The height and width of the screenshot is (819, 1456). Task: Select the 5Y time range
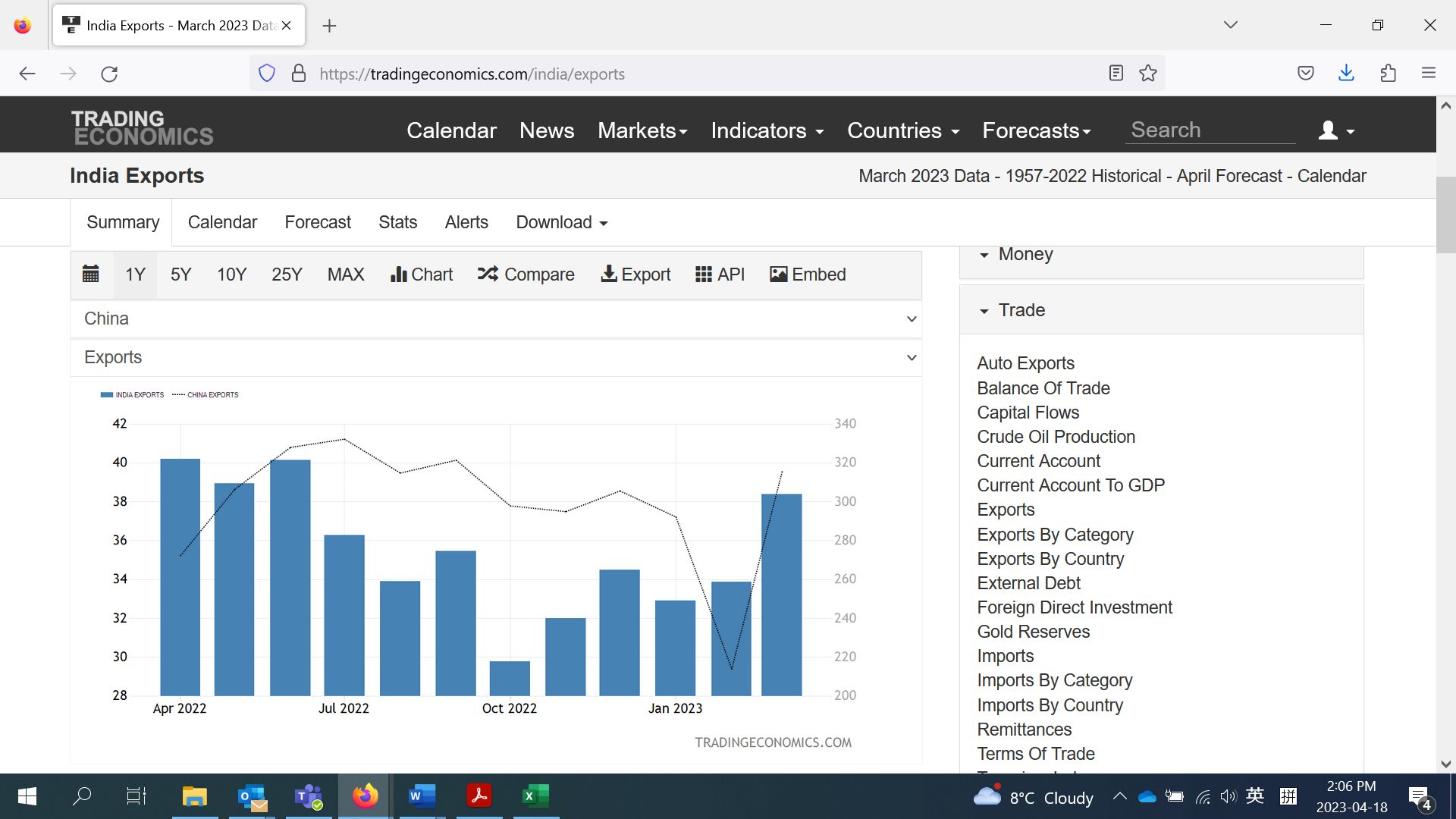tap(180, 275)
